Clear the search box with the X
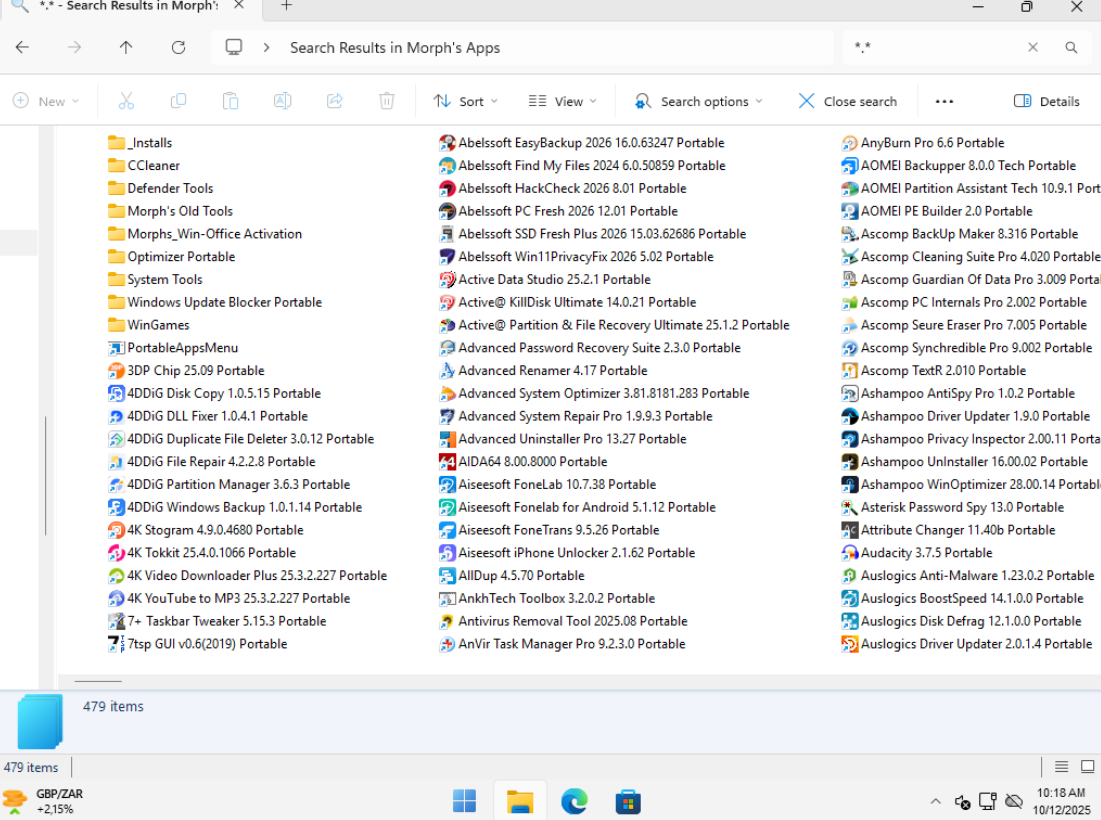 (x=1033, y=47)
